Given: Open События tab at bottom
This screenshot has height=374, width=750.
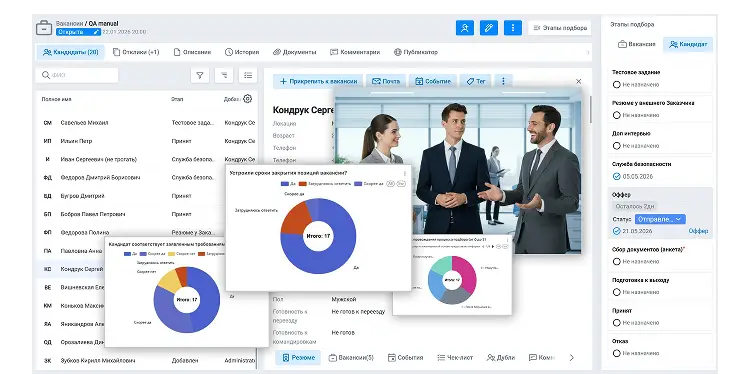Looking at the screenshot, I should 406,357.
